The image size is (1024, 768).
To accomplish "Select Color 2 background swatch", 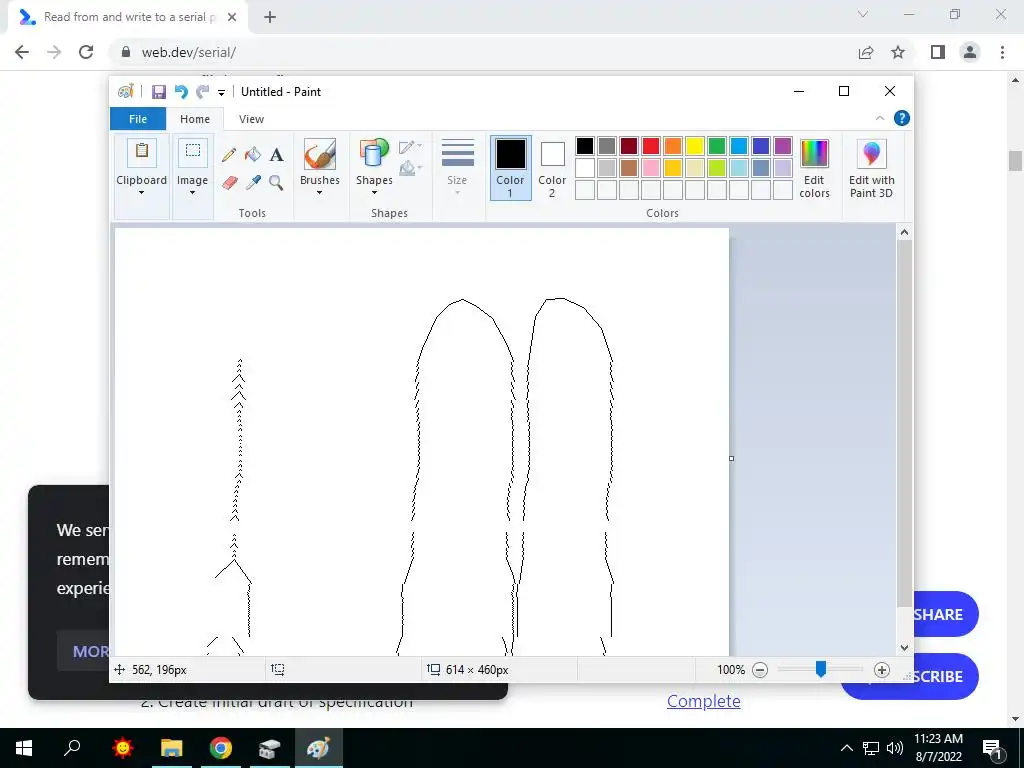I will (x=552, y=168).
